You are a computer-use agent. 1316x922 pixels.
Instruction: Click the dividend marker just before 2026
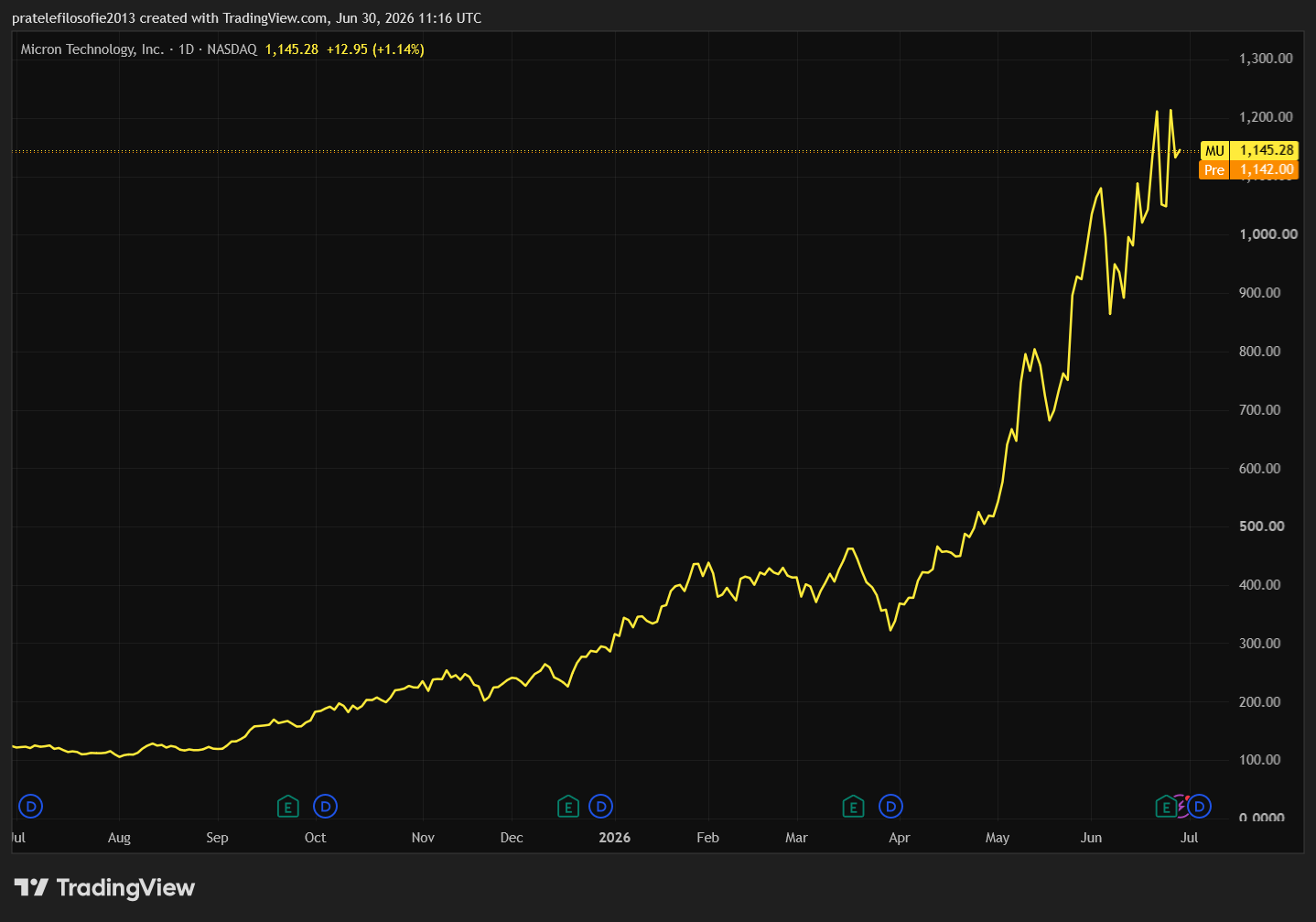pos(601,807)
